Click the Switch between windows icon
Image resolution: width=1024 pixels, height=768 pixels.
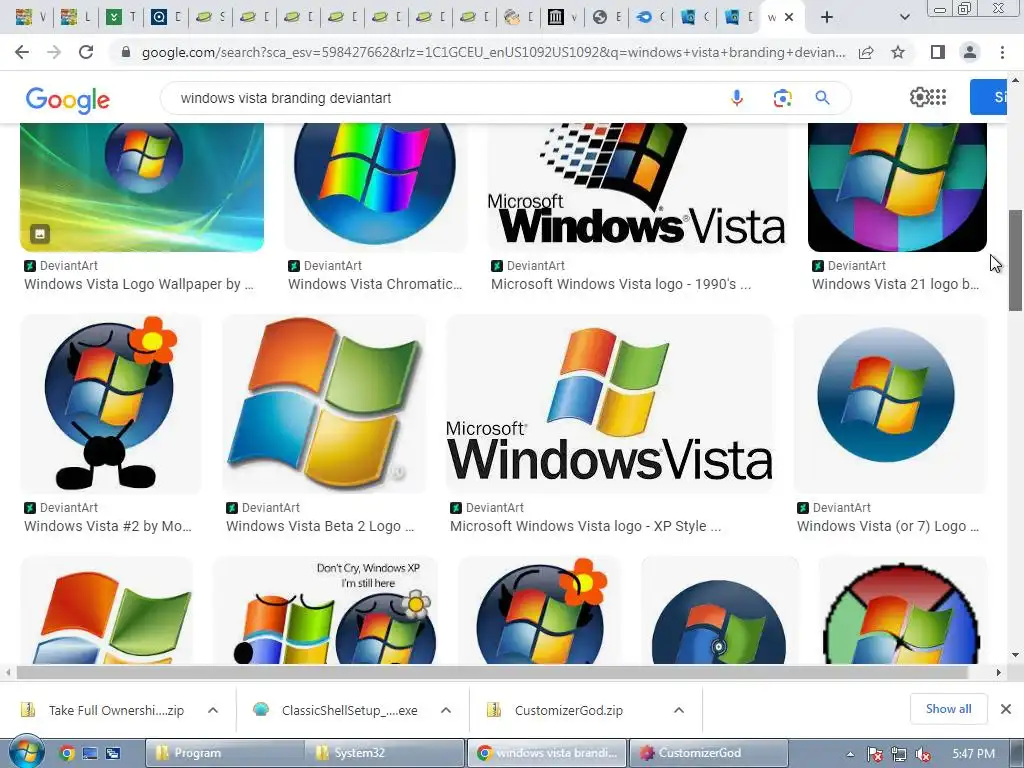pyautogui.click(x=113, y=753)
